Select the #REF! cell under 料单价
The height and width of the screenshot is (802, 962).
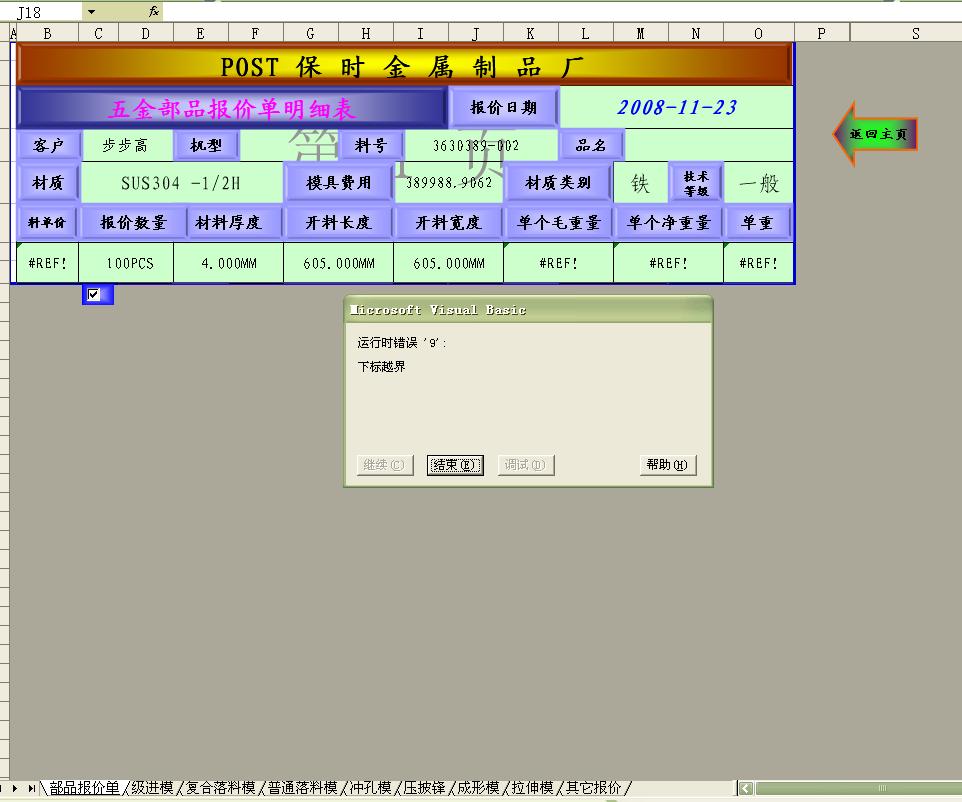click(47, 263)
